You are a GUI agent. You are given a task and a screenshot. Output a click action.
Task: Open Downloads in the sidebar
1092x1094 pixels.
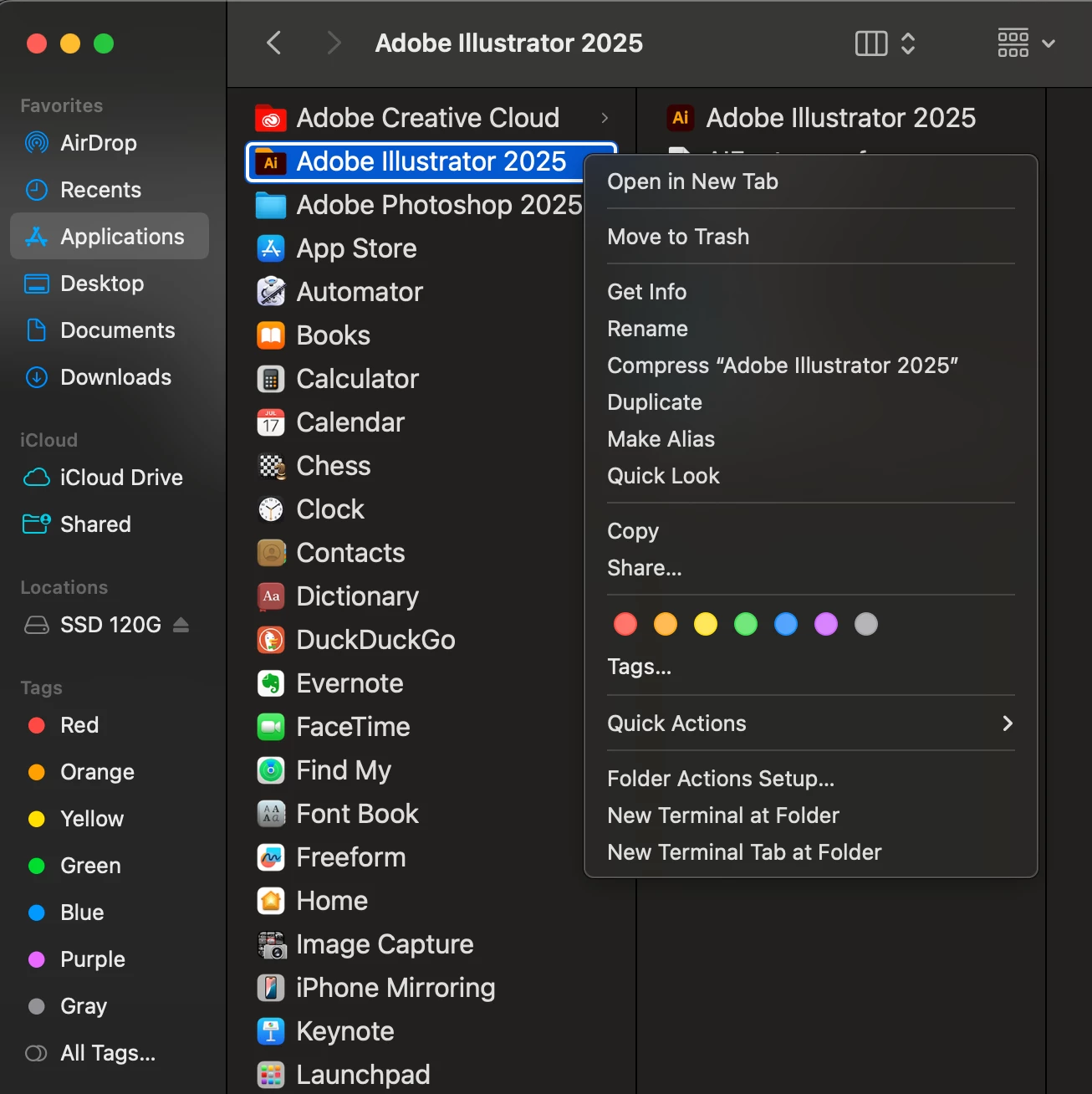(x=110, y=377)
